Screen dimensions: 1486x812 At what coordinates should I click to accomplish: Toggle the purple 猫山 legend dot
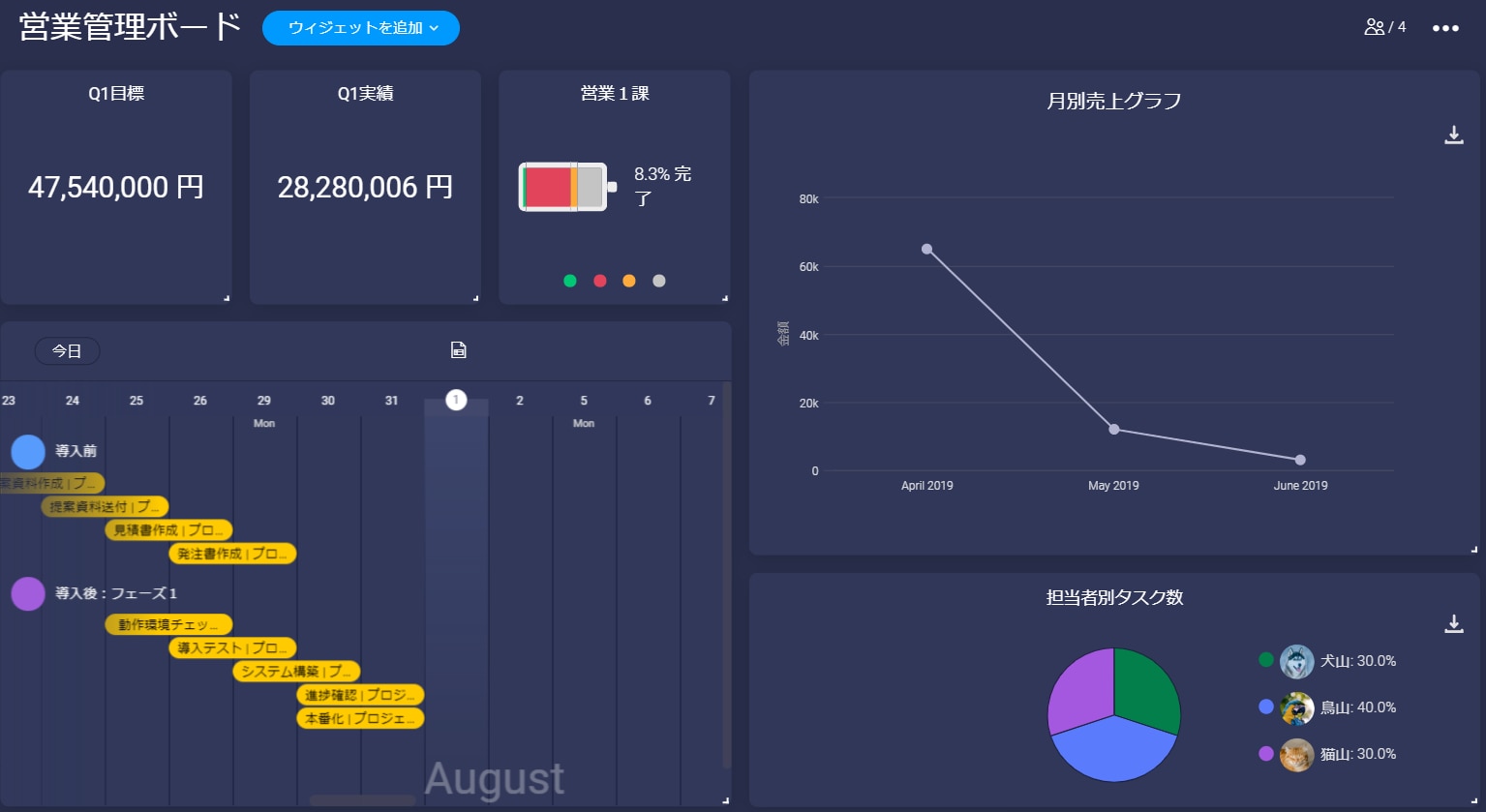(x=1266, y=753)
